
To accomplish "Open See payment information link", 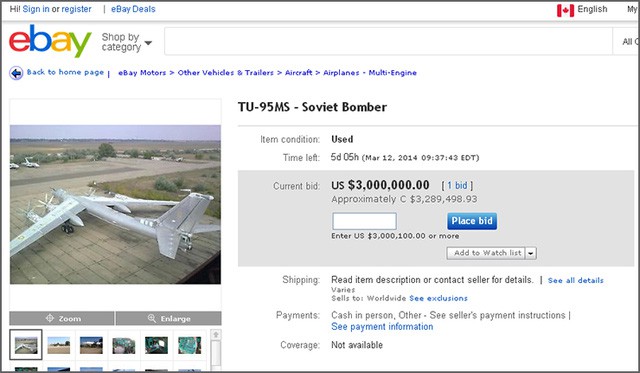I will (382, 327).
